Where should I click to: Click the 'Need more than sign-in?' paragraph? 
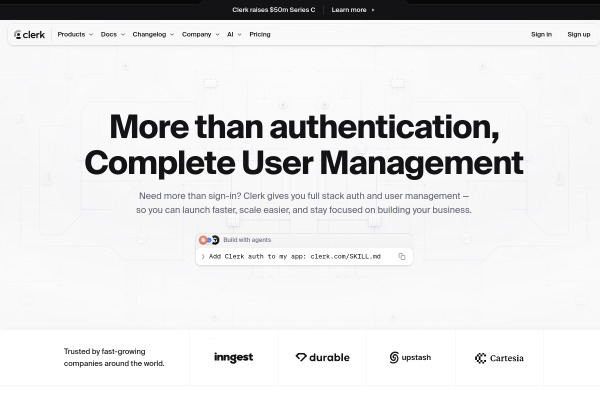(304, 203)
